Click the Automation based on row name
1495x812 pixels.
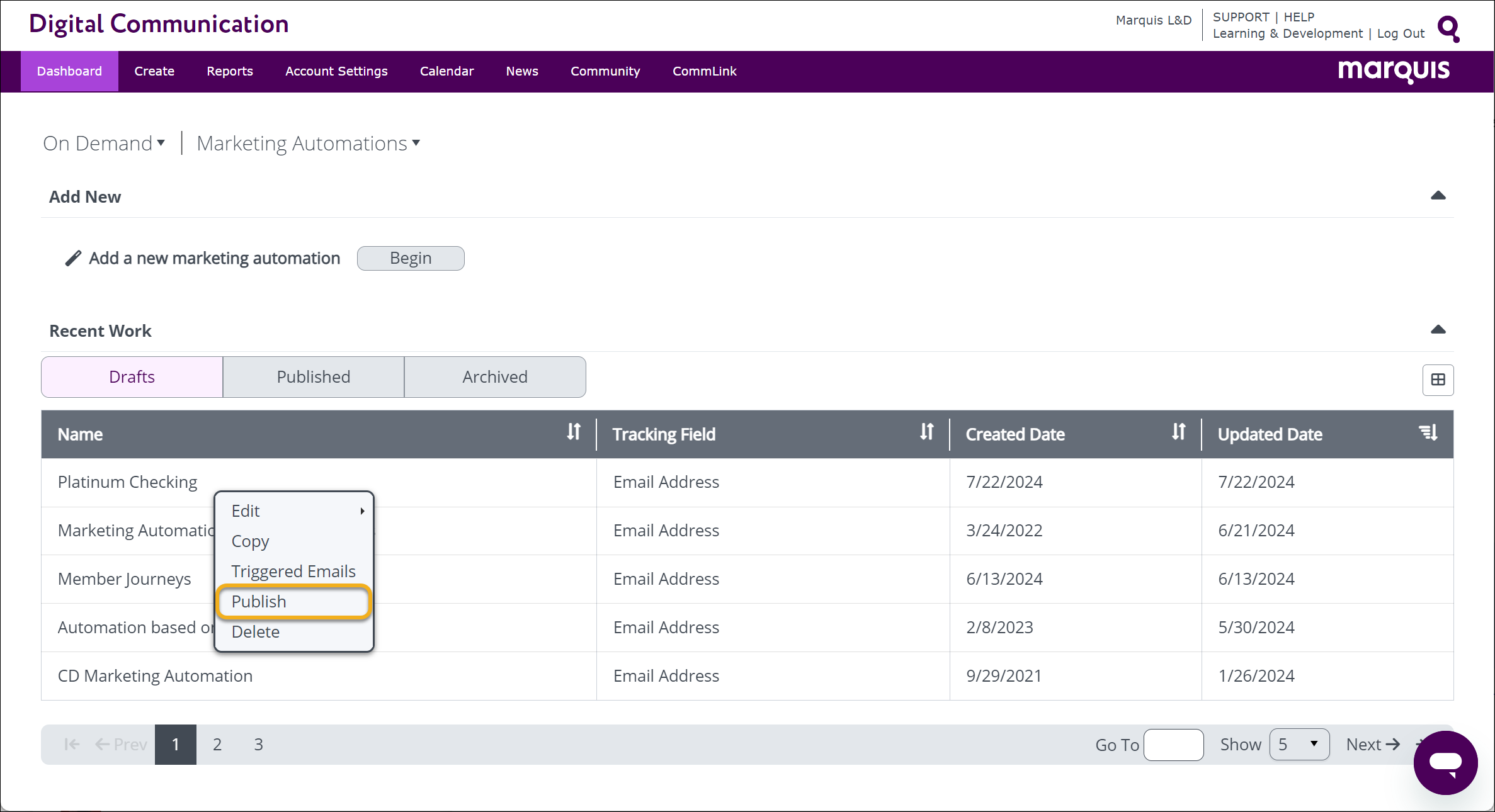(x=136, y=628)
